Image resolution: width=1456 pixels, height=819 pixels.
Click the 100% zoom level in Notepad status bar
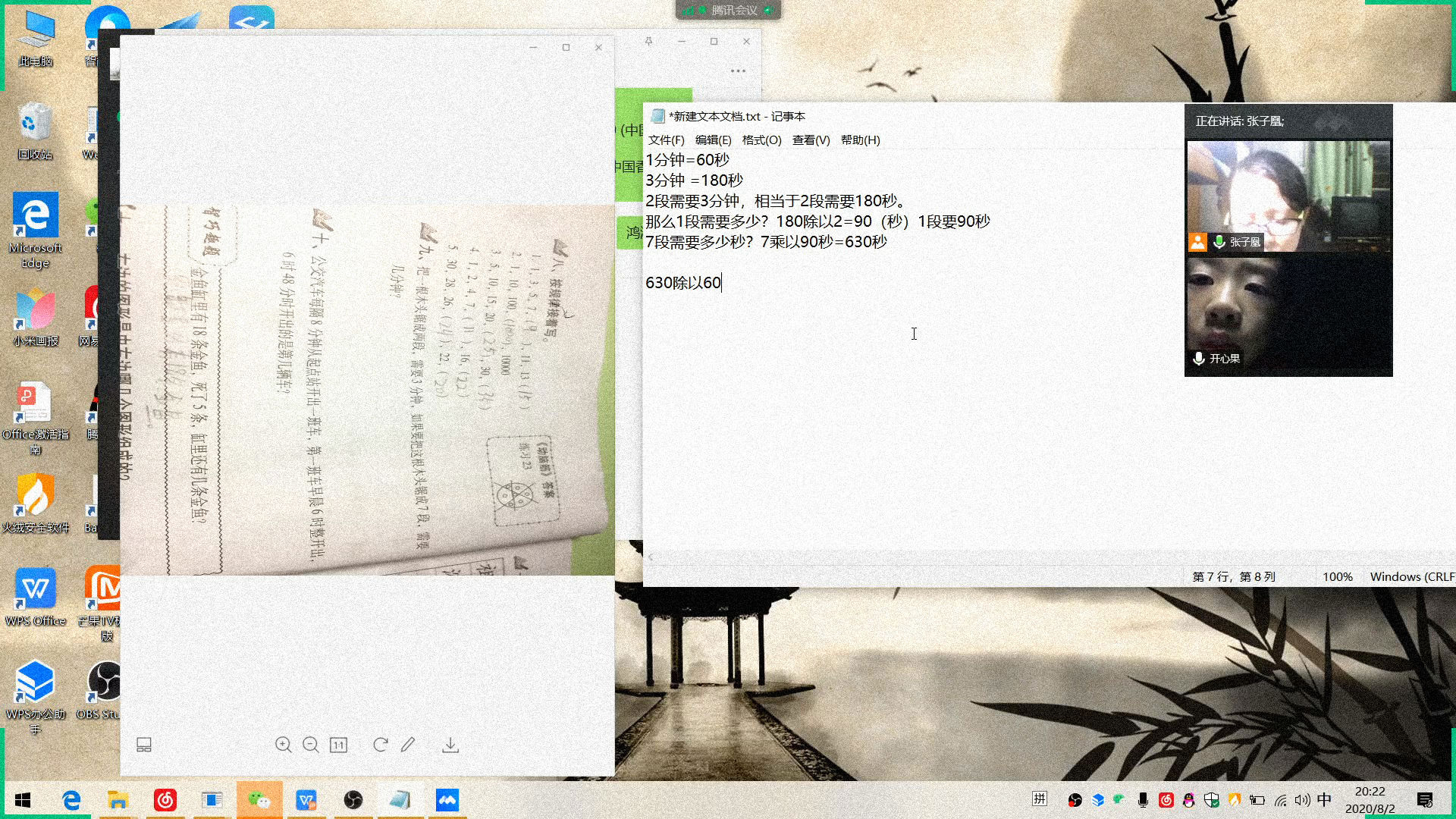pyautogui.click(x=1338, y=577)
